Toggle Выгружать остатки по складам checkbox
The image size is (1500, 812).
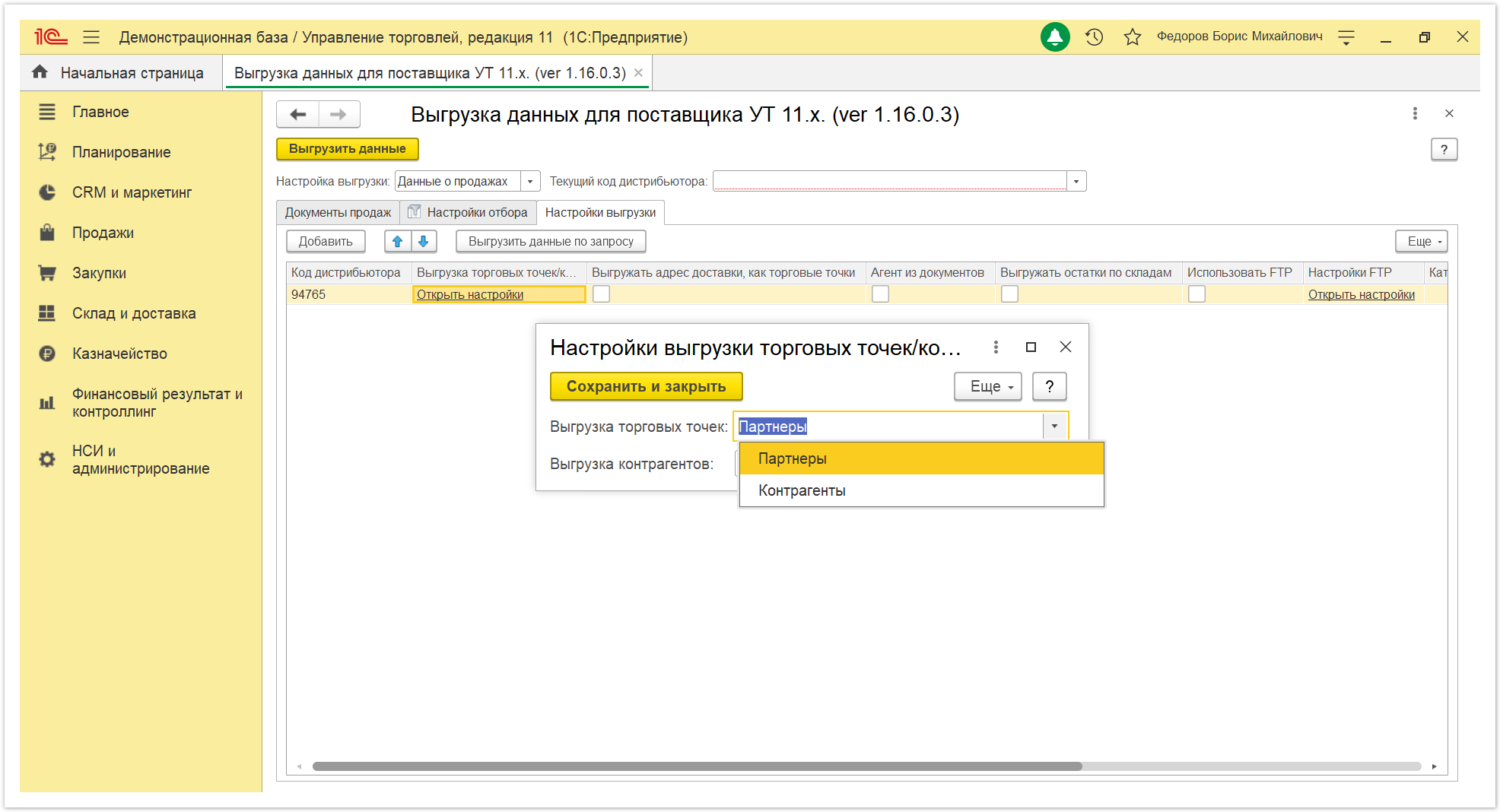point(1009,293)
